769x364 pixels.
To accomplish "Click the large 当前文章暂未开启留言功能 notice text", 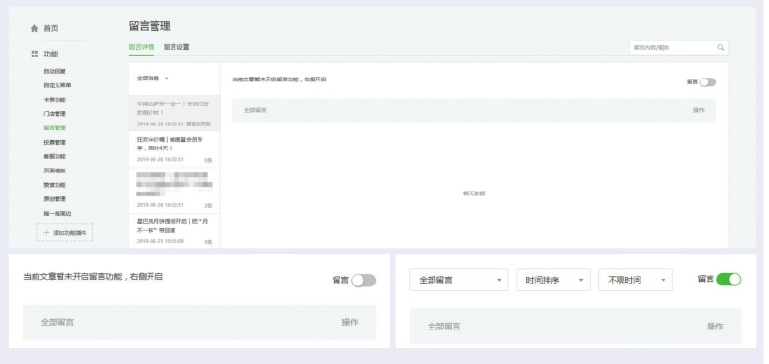I will [93, 277].
